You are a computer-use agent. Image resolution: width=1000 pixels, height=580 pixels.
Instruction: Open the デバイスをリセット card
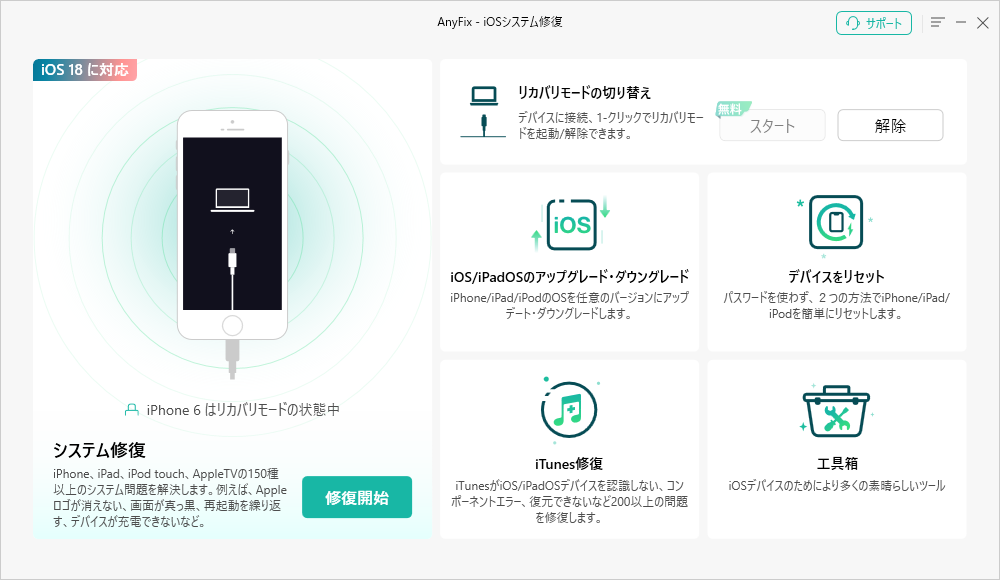click(x=836, y=261)
